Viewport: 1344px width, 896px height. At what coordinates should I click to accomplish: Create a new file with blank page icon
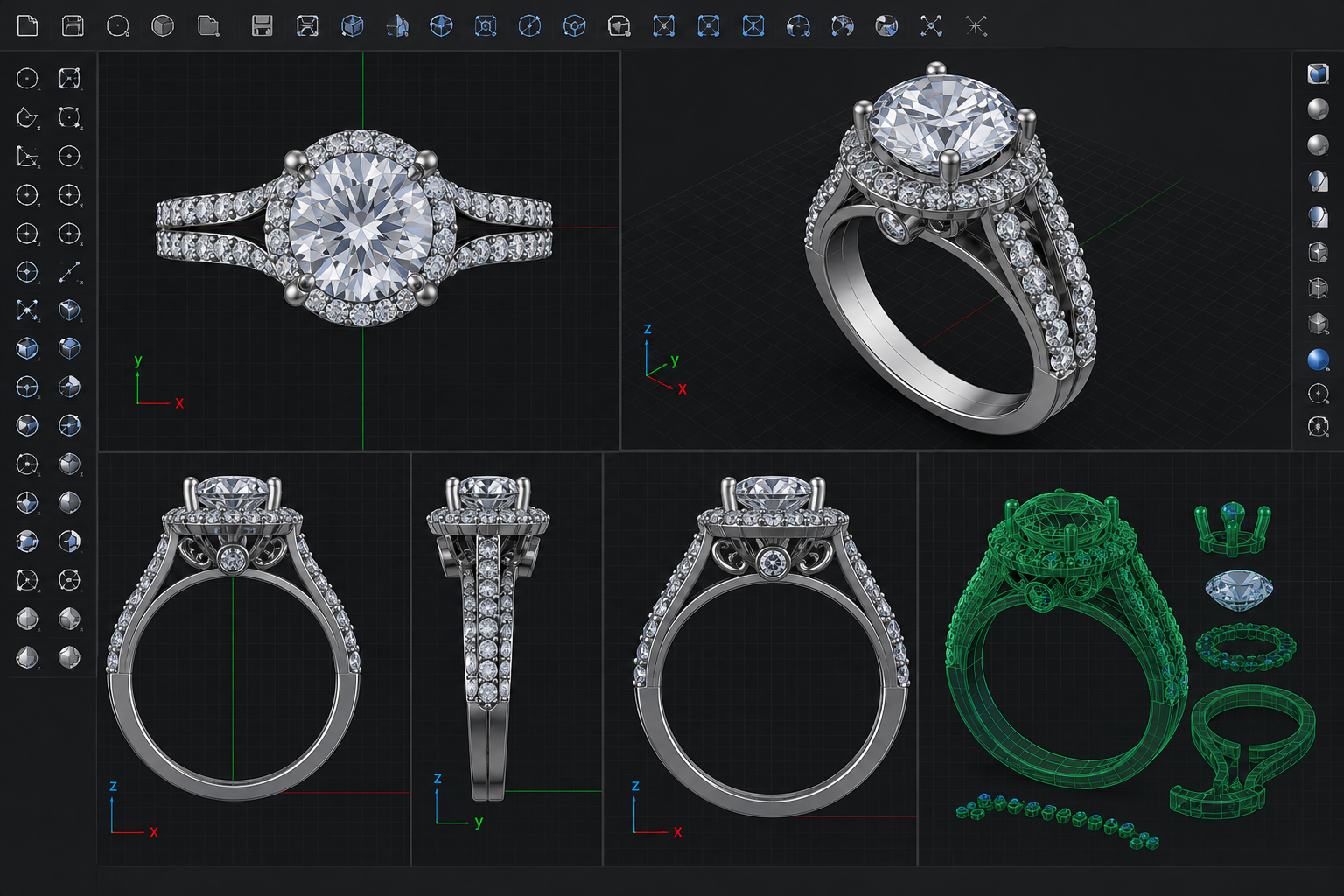point(27,25)
